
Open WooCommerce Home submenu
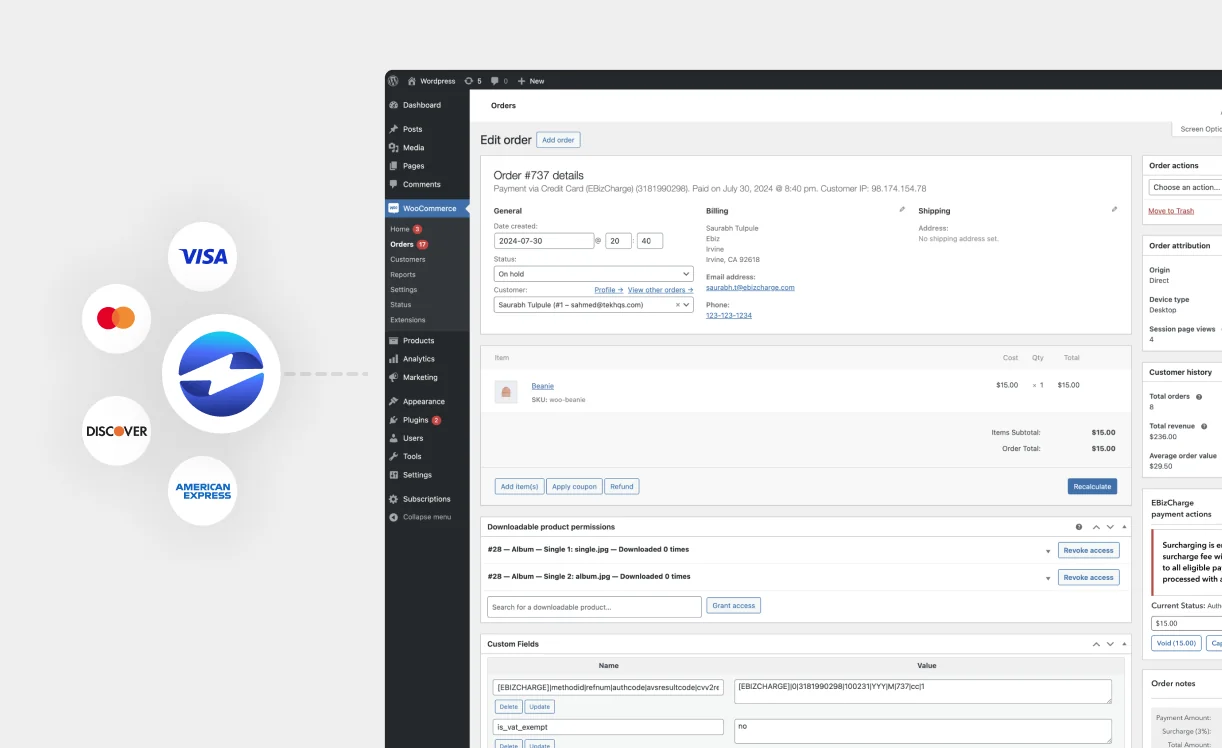point(400,229)
